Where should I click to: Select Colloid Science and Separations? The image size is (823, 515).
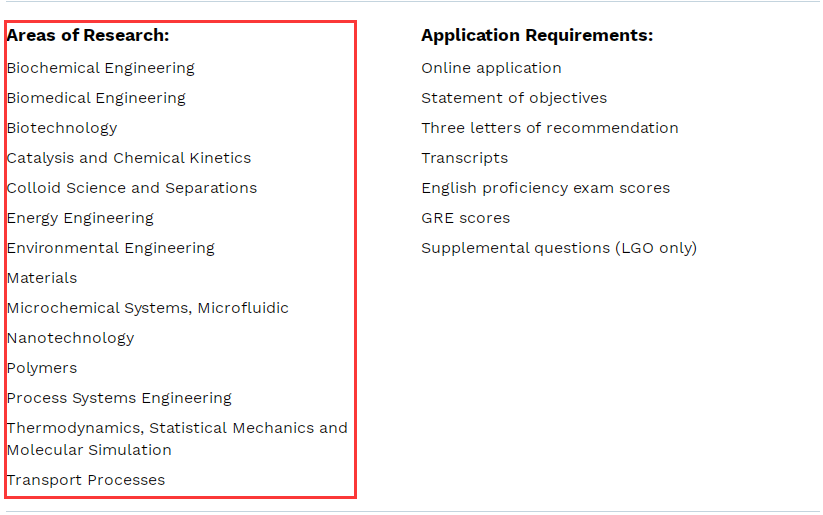click(x=132, y=188)
